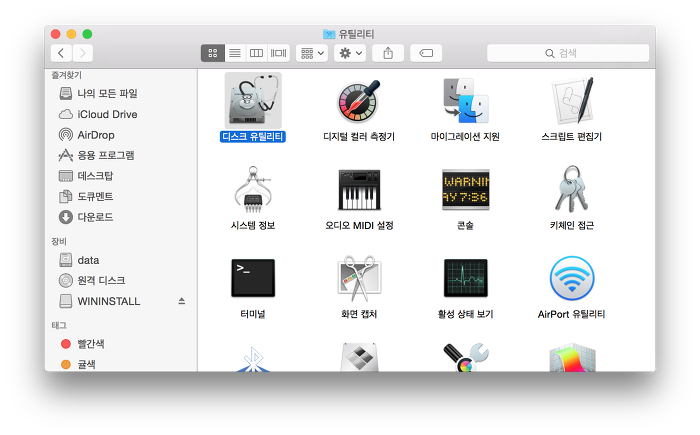Select the 스크립트 편집기 app icon
Image resolution: width=700 pixels, height=435 pixels.
pos(572,101)
